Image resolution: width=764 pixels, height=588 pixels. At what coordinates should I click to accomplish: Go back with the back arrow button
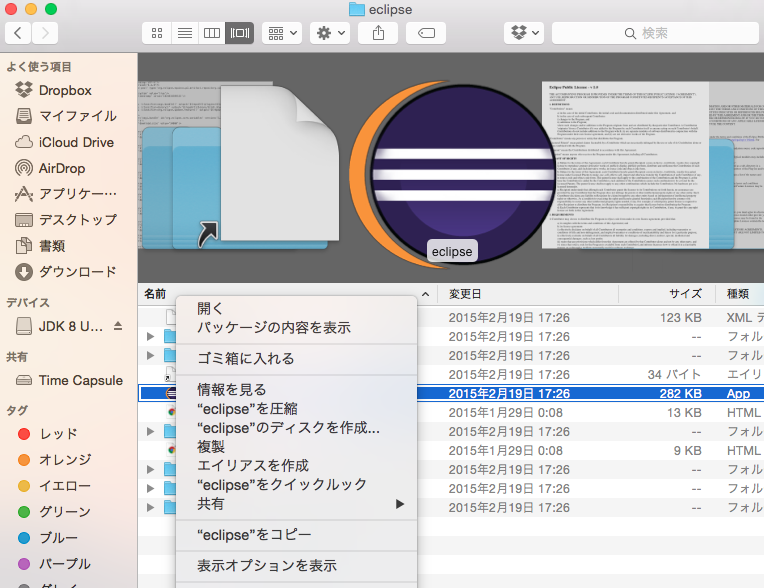(x=18, y=33)
